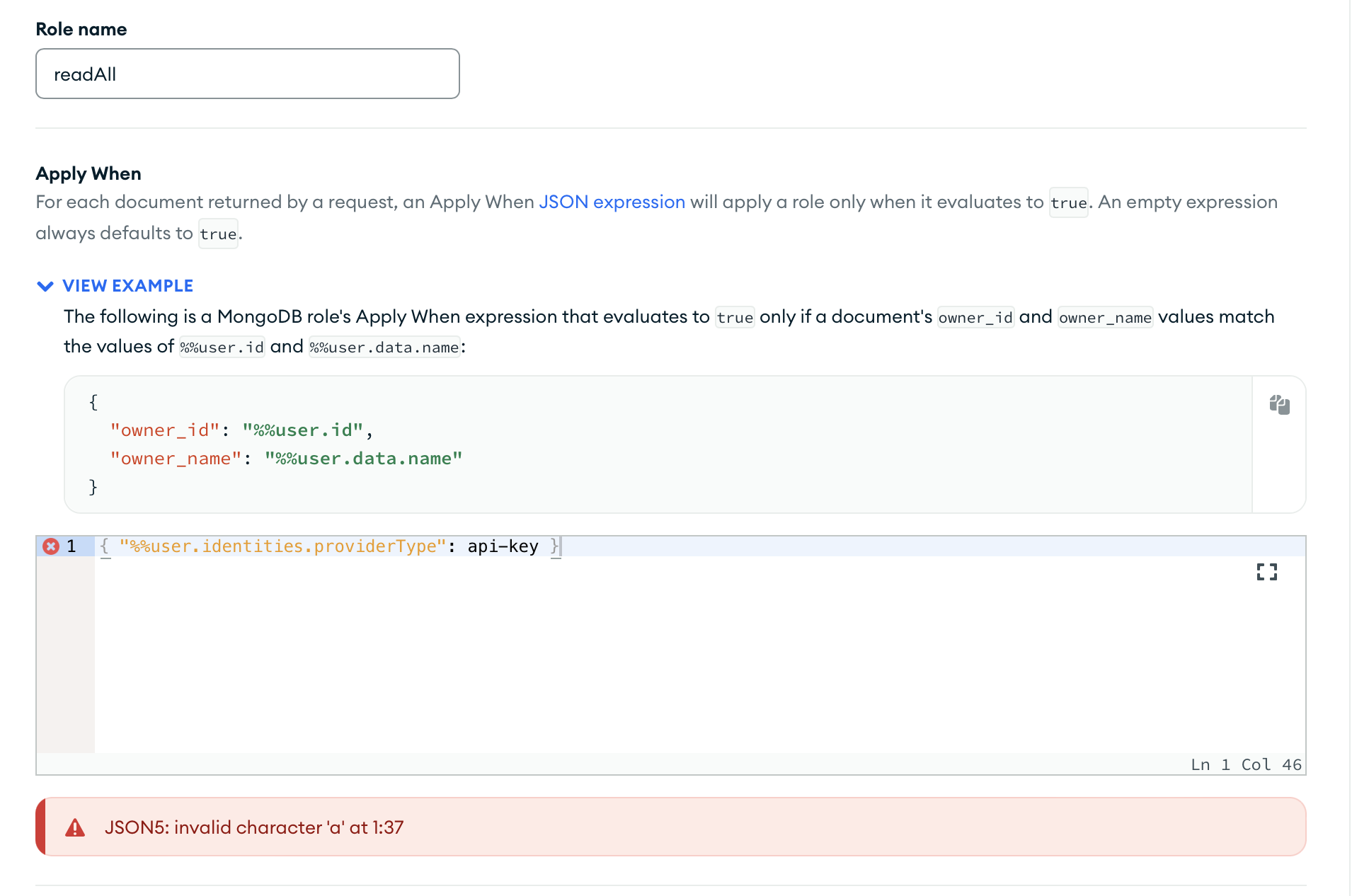Collapse the View Example chevron

(45, 286)
